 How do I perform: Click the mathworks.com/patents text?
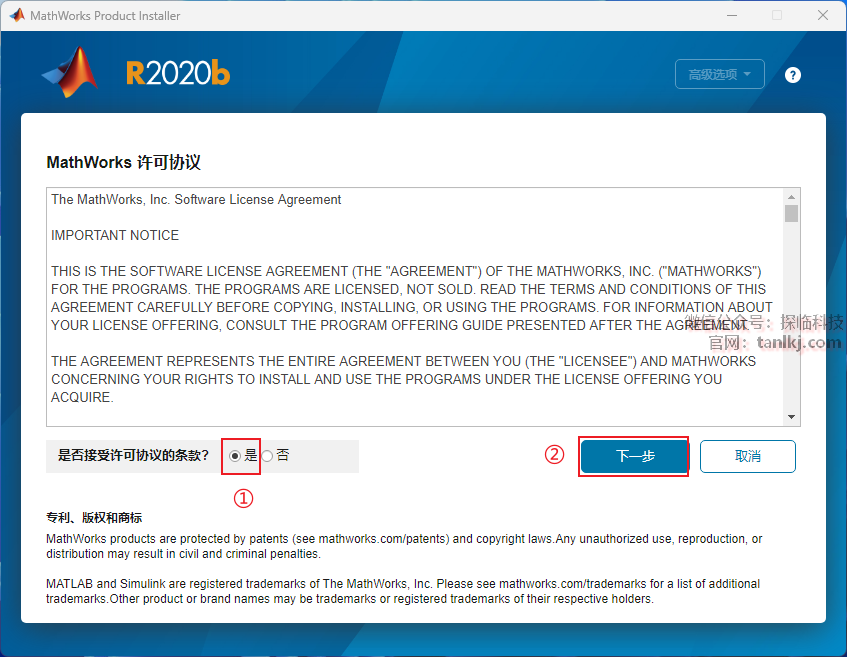click(x=383, y=539)
